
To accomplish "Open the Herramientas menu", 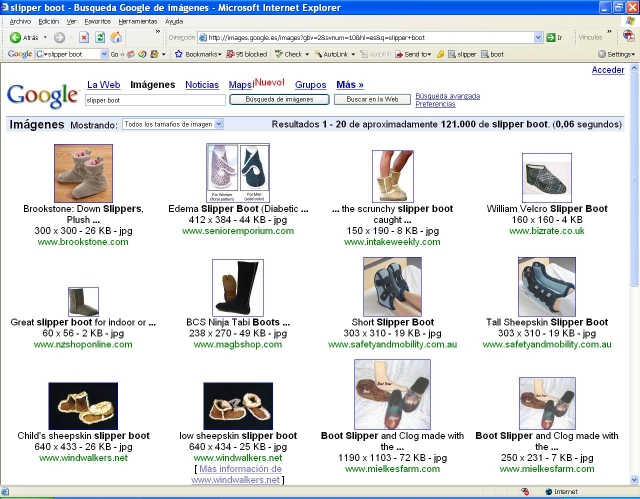I will point(138,21).
